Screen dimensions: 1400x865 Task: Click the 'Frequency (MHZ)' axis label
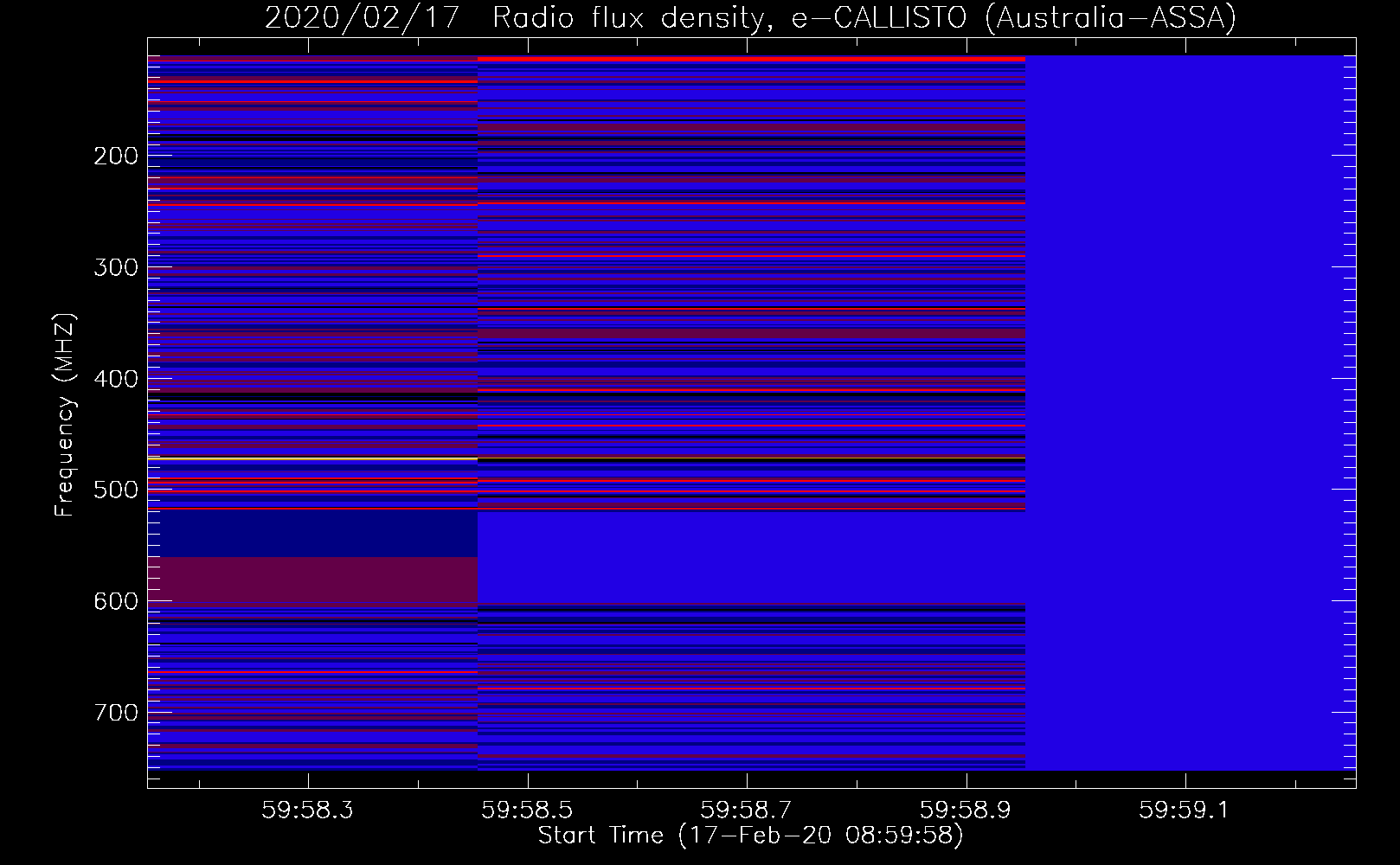[65, 414]
